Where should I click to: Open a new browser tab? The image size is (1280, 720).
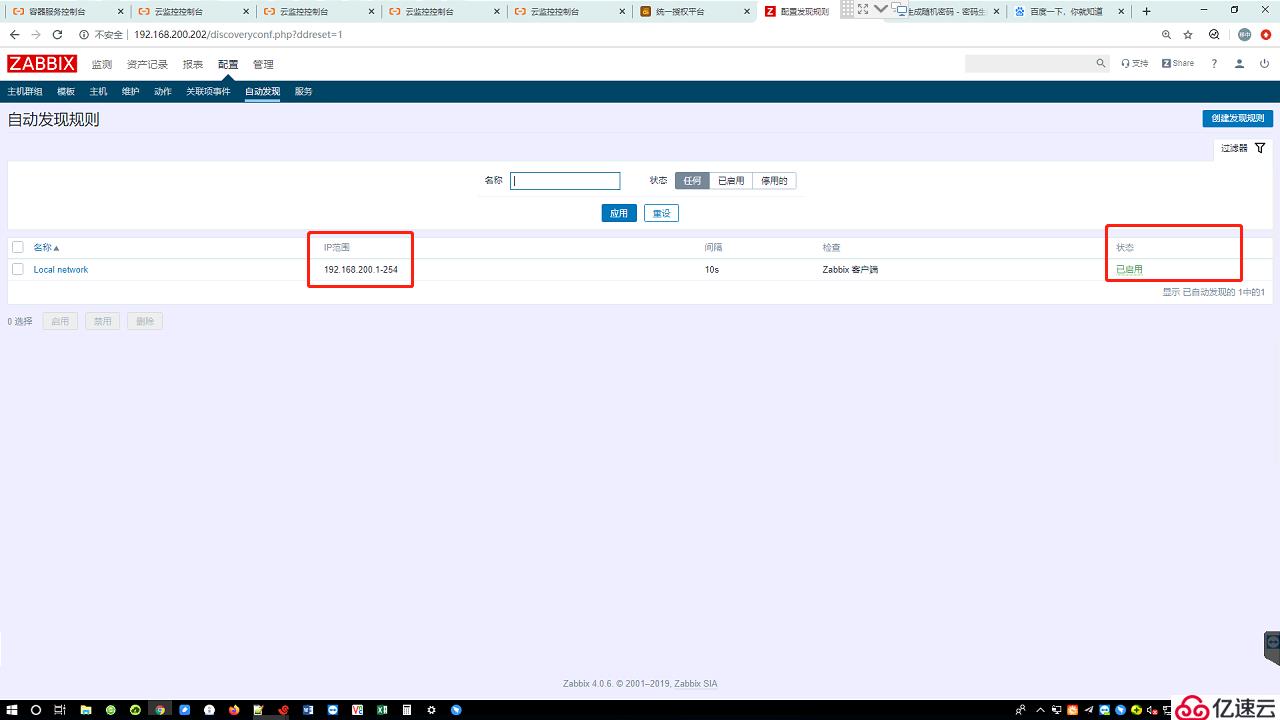pos(1146,11)
